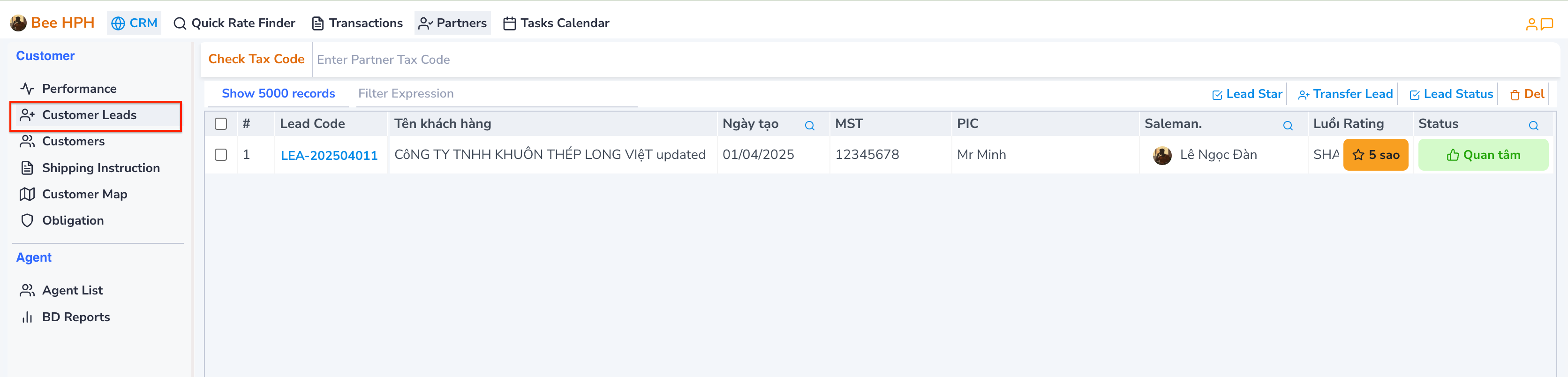
Task: Click Lê Ngọc Đàn salesman avatar
Action: click(1162, 155)
